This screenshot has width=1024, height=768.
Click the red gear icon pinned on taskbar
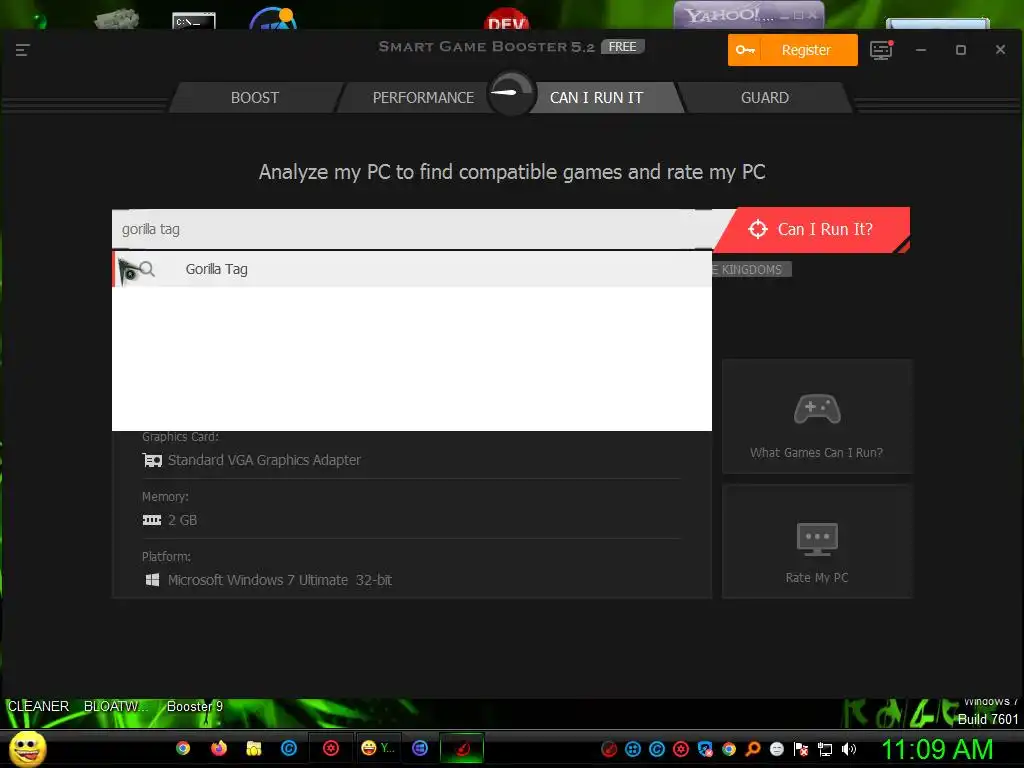pyautogui.click(x=331, y=748)
